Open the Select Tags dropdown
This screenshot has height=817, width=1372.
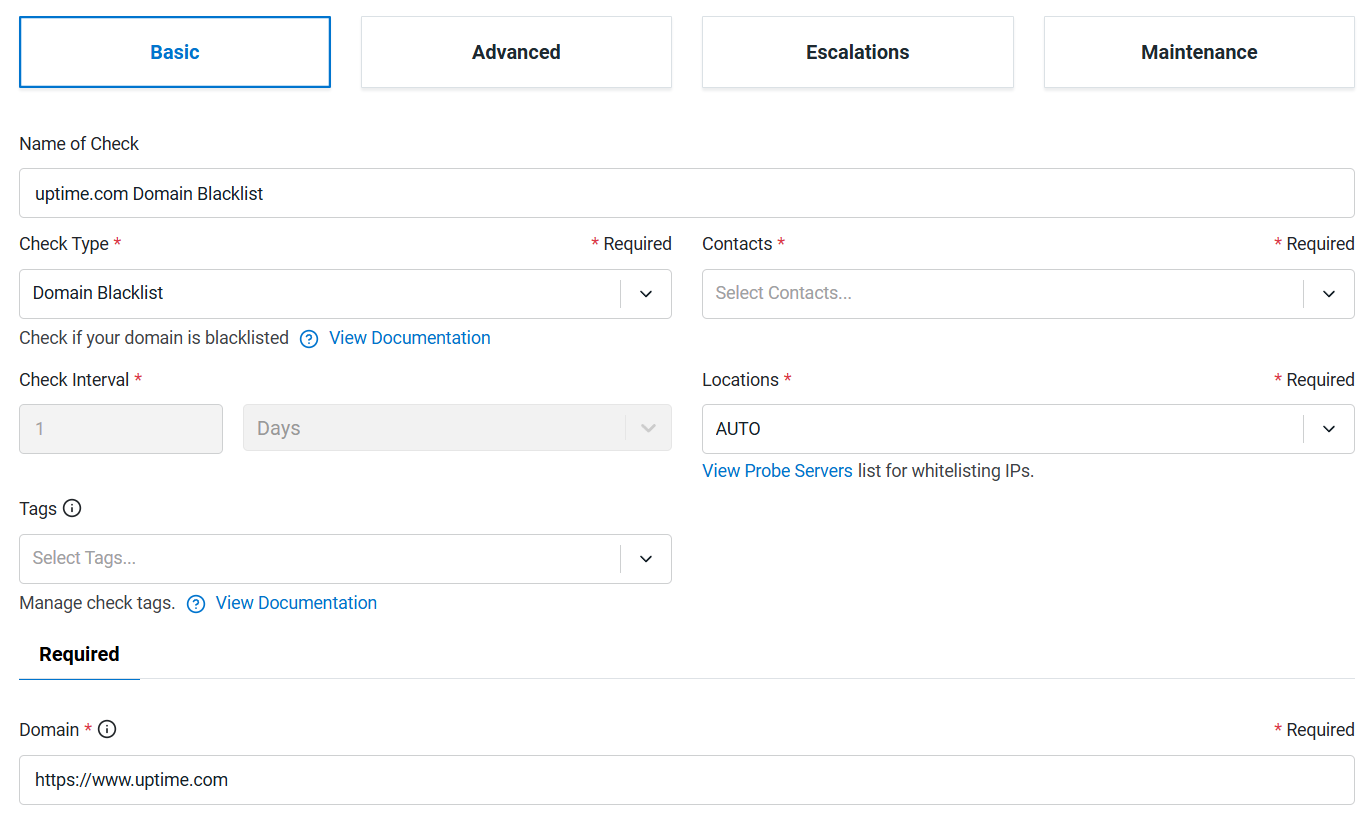tap(345, 559)
